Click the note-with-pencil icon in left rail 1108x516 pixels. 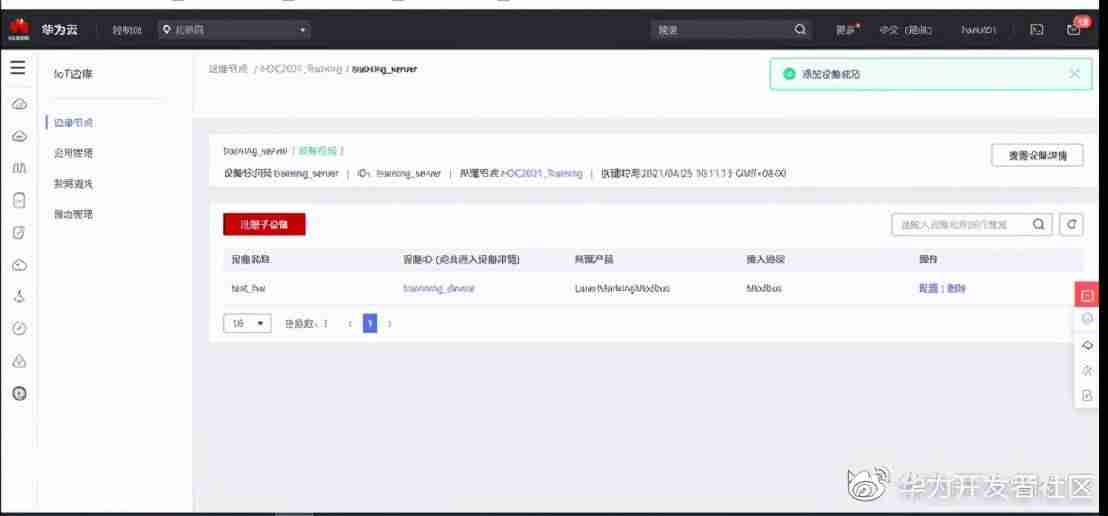pyautogui.click(x=20, y=233)
